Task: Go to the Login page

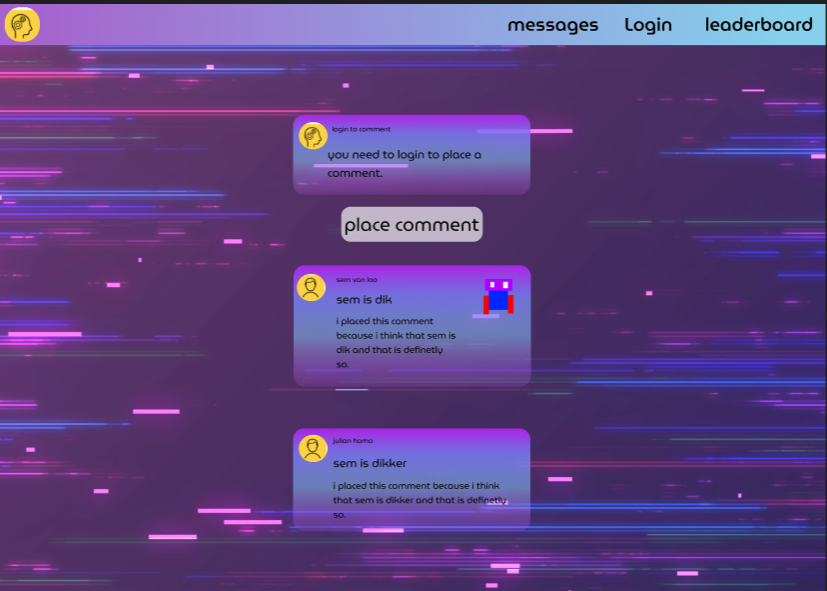Action: [x=648, y=25]
